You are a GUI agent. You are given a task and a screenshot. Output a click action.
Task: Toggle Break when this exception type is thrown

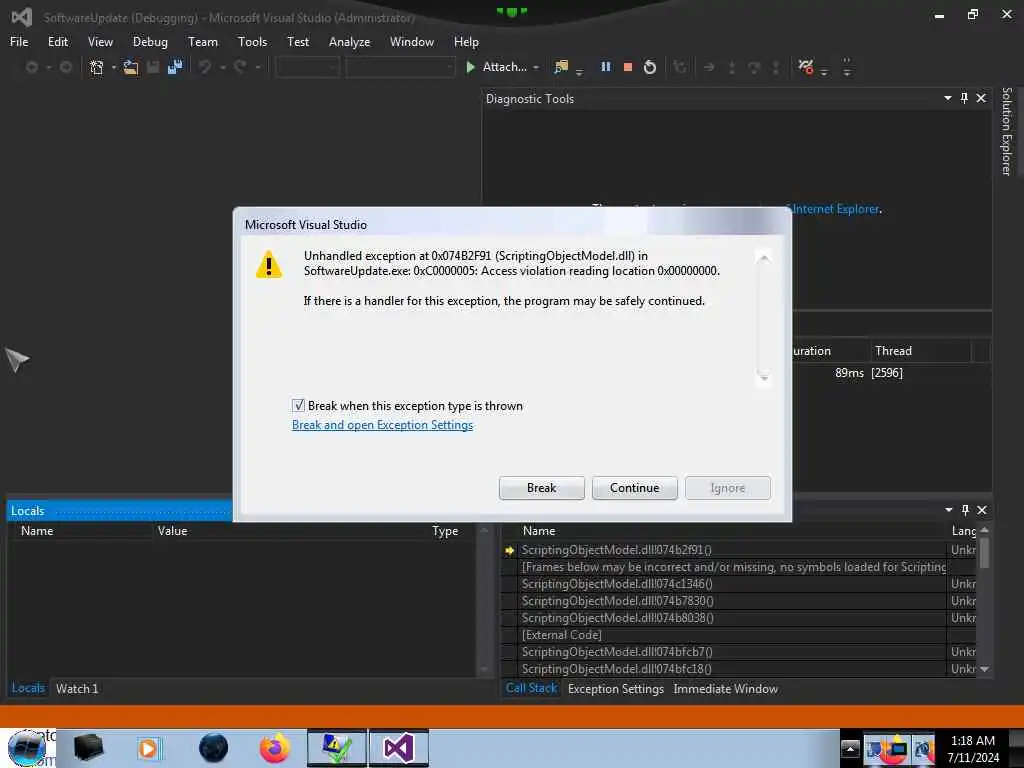click(x=298, y=406)
